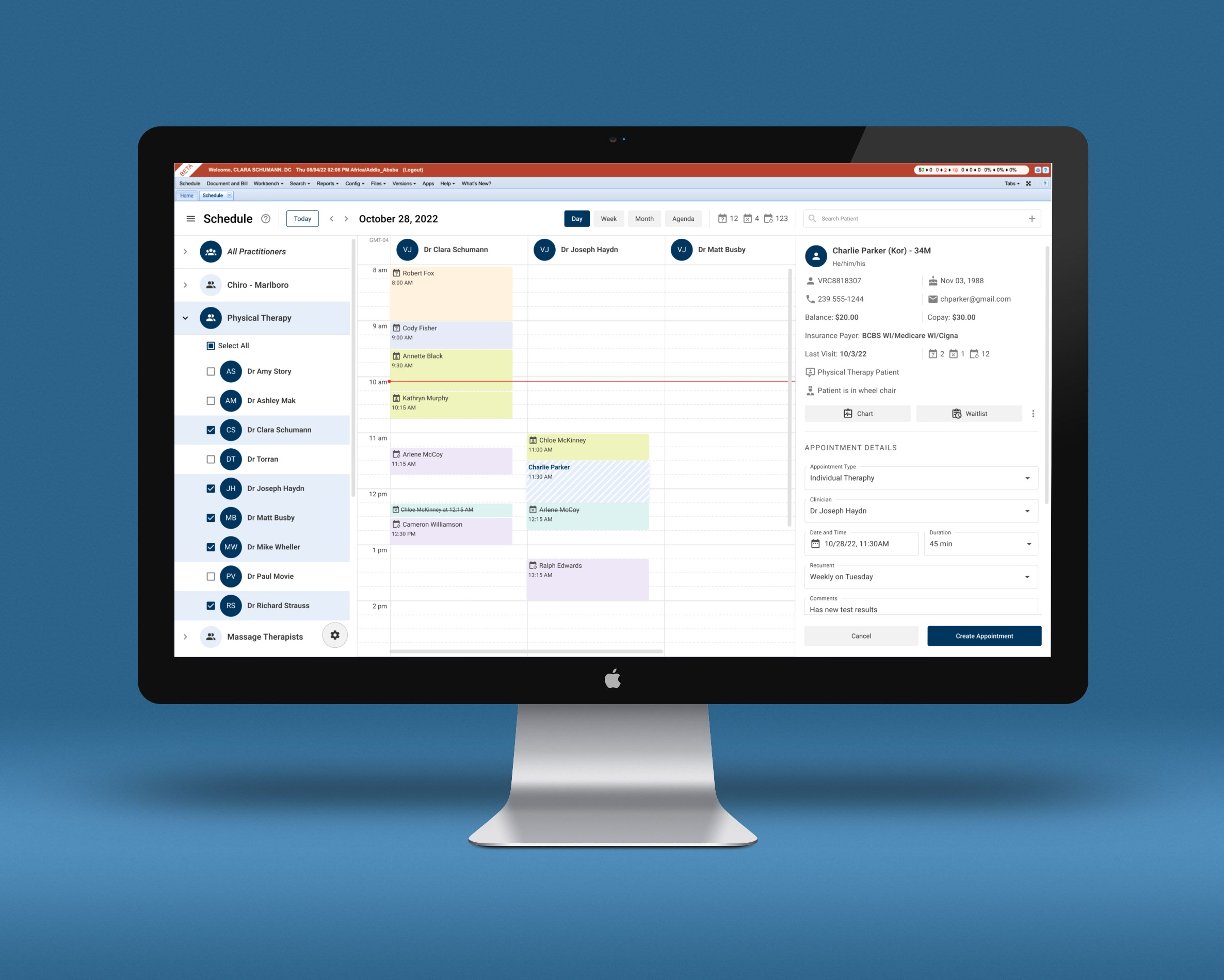Screen dimensions: 1224x980
Task: Click the help question mark icon next to Schedule
Action: (268, 218)
